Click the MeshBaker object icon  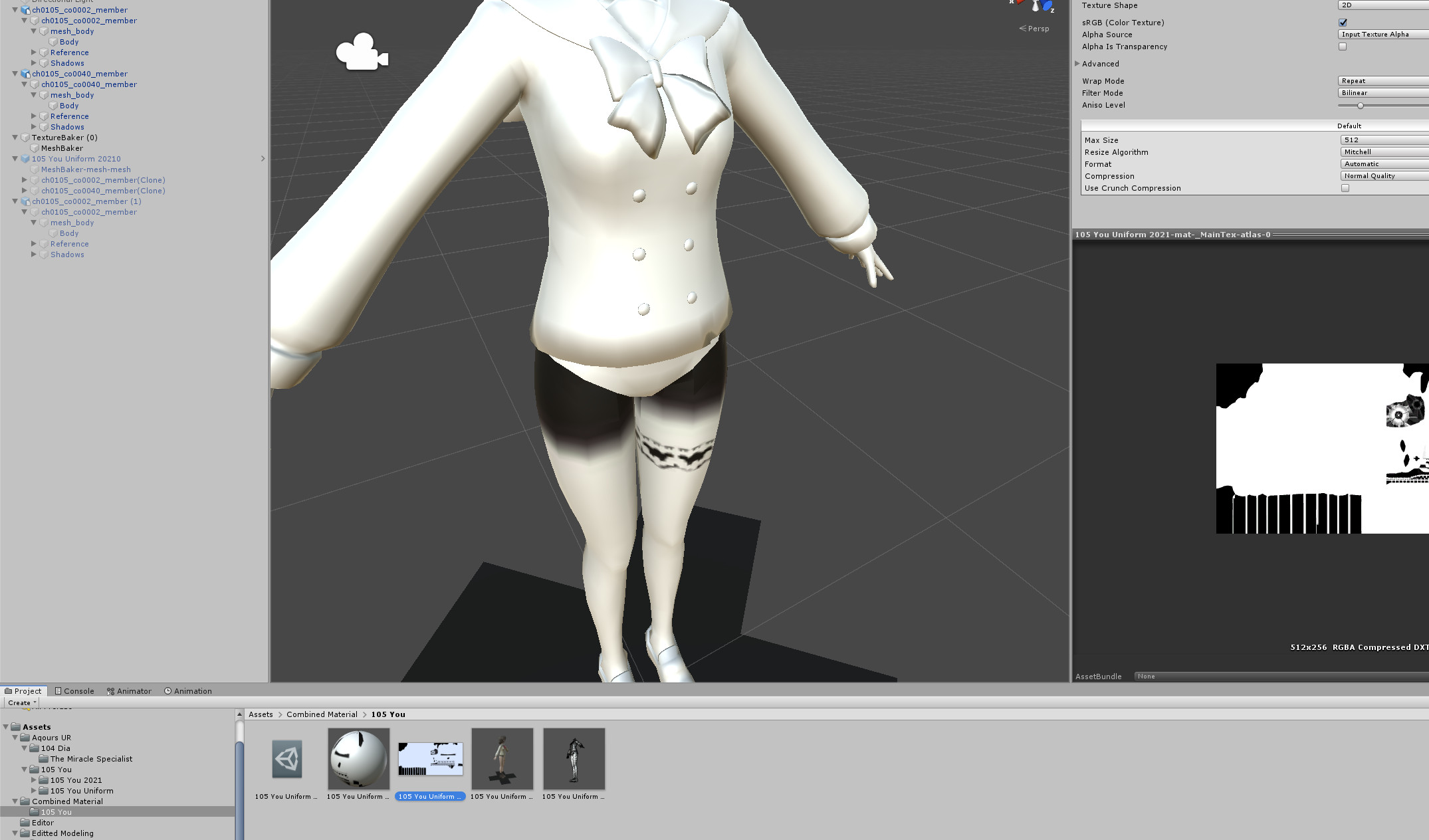pos(35,148)
